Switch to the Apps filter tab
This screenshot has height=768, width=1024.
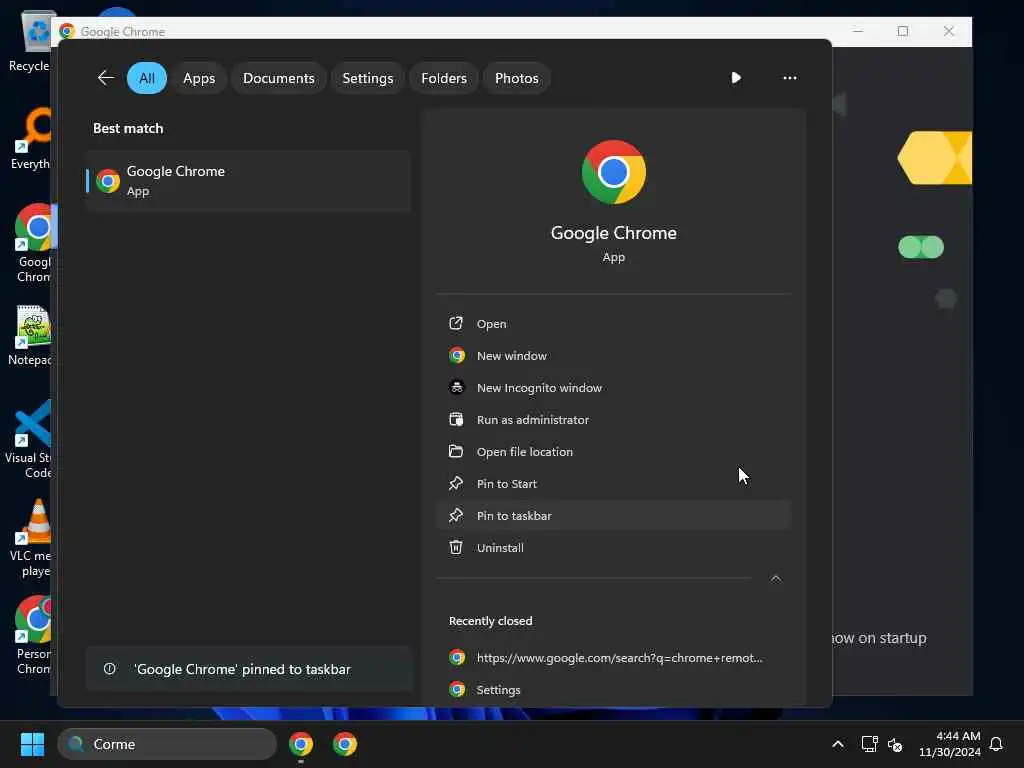(x=199, y=78)
